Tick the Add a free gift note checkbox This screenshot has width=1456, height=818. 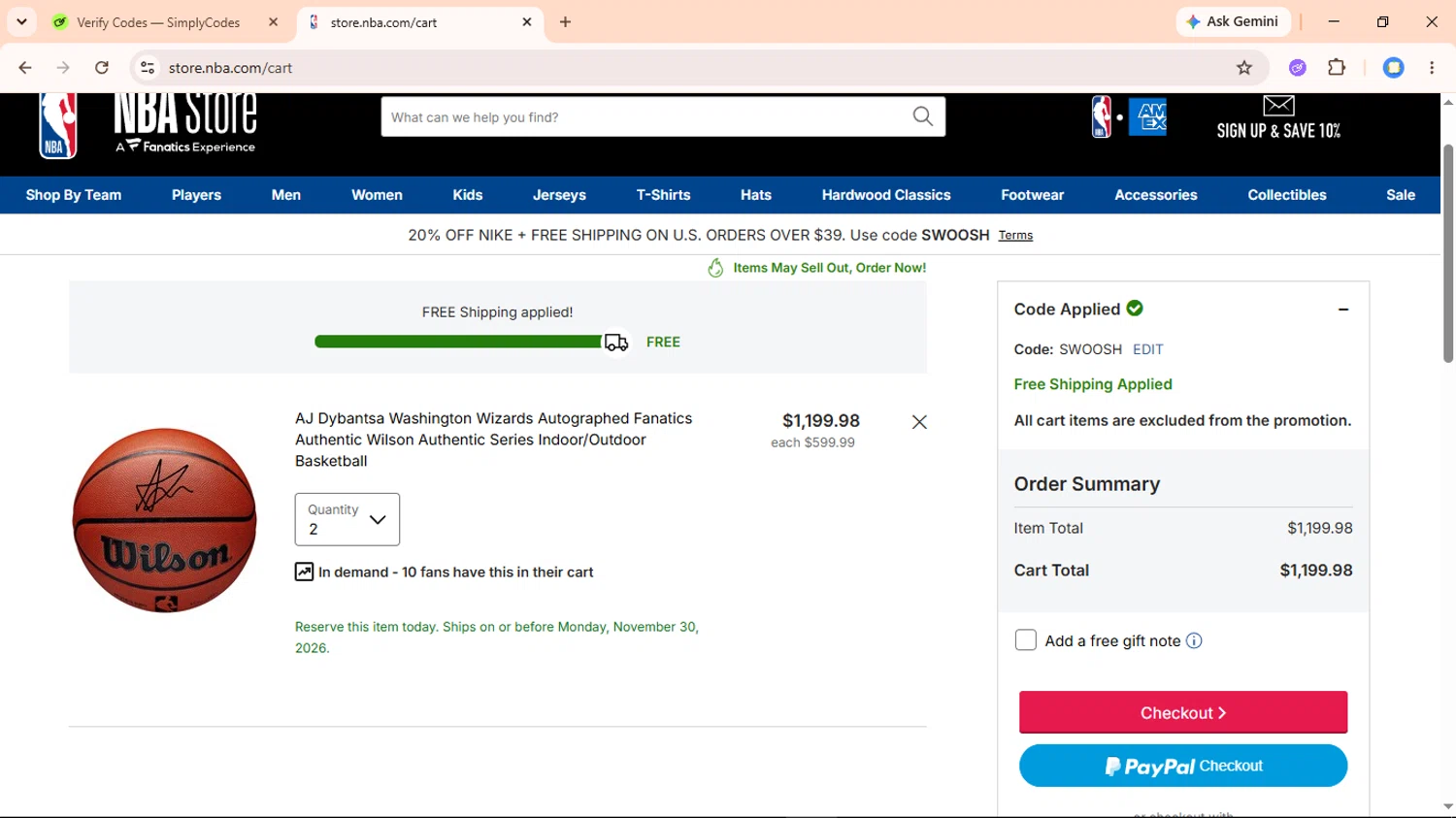click(1025, 640)
